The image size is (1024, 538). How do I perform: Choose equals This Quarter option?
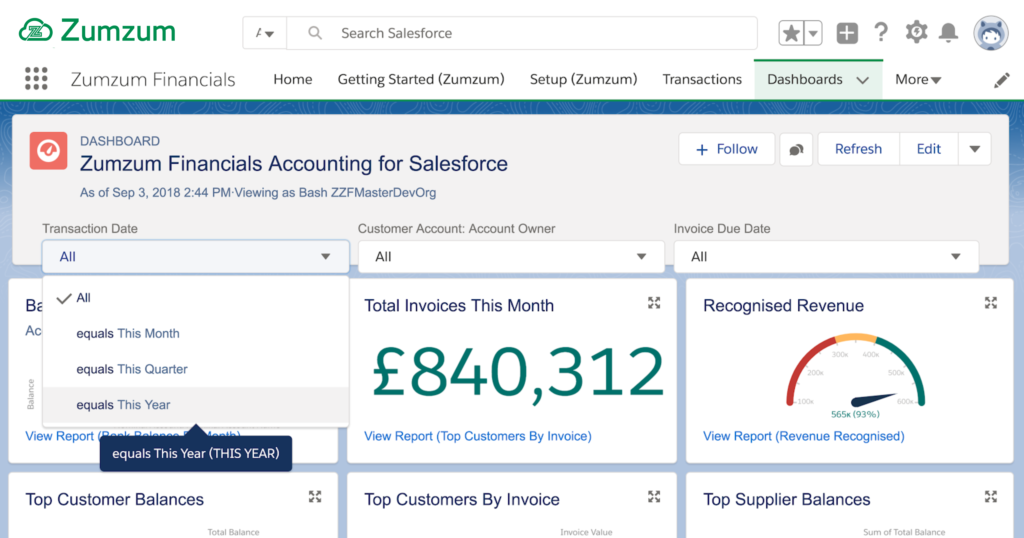[195, 370]
